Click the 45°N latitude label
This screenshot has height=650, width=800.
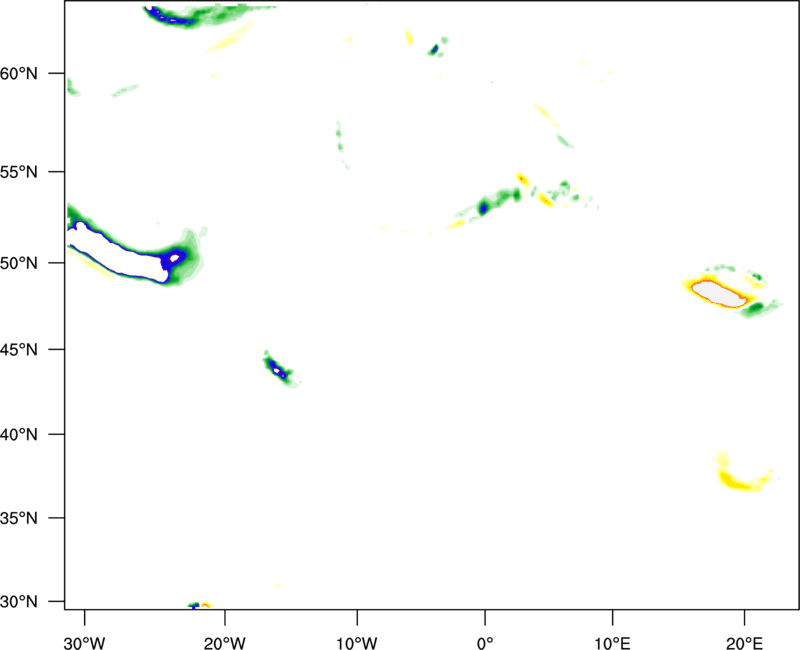tap(19, 349)
